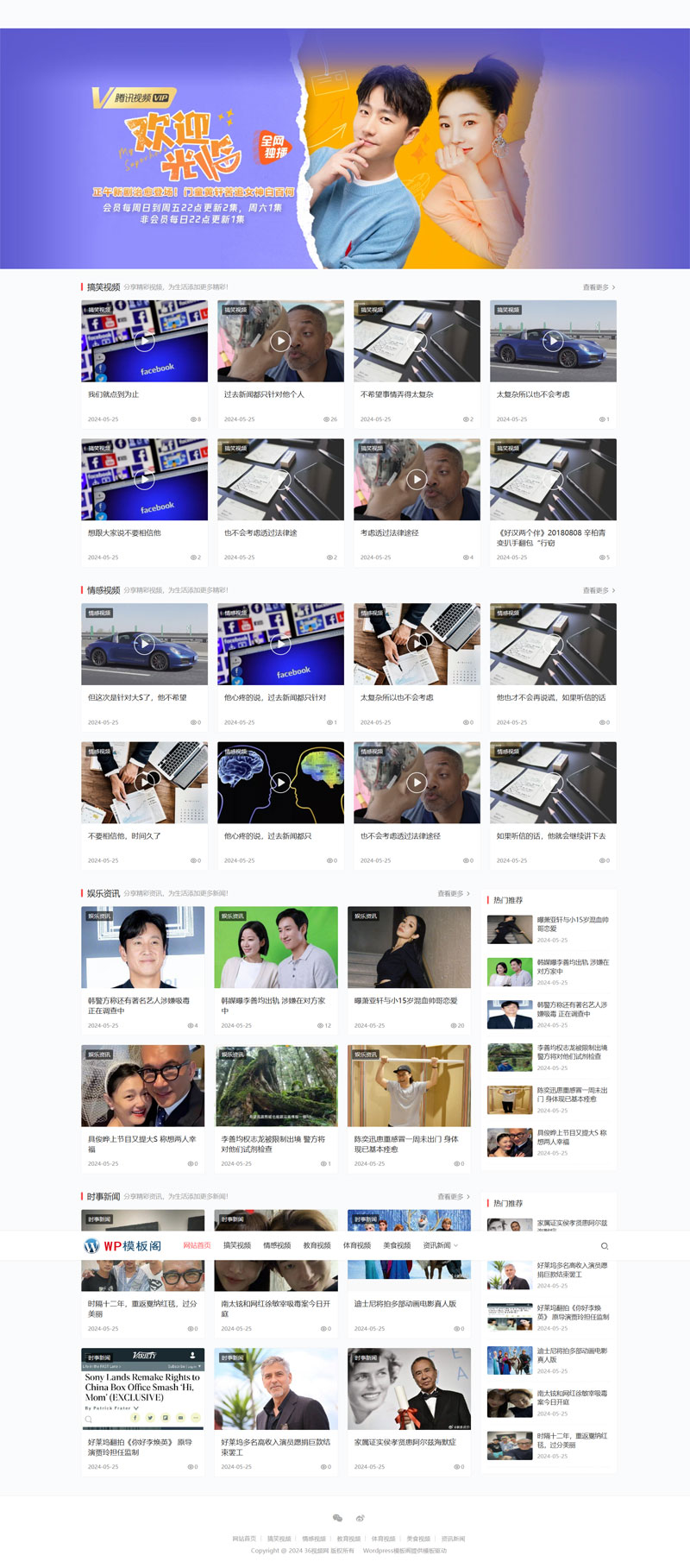Open sidebar item 好莱坞多名高收入演员愿捐巨款结束罢工

(x=573, y=1269)
